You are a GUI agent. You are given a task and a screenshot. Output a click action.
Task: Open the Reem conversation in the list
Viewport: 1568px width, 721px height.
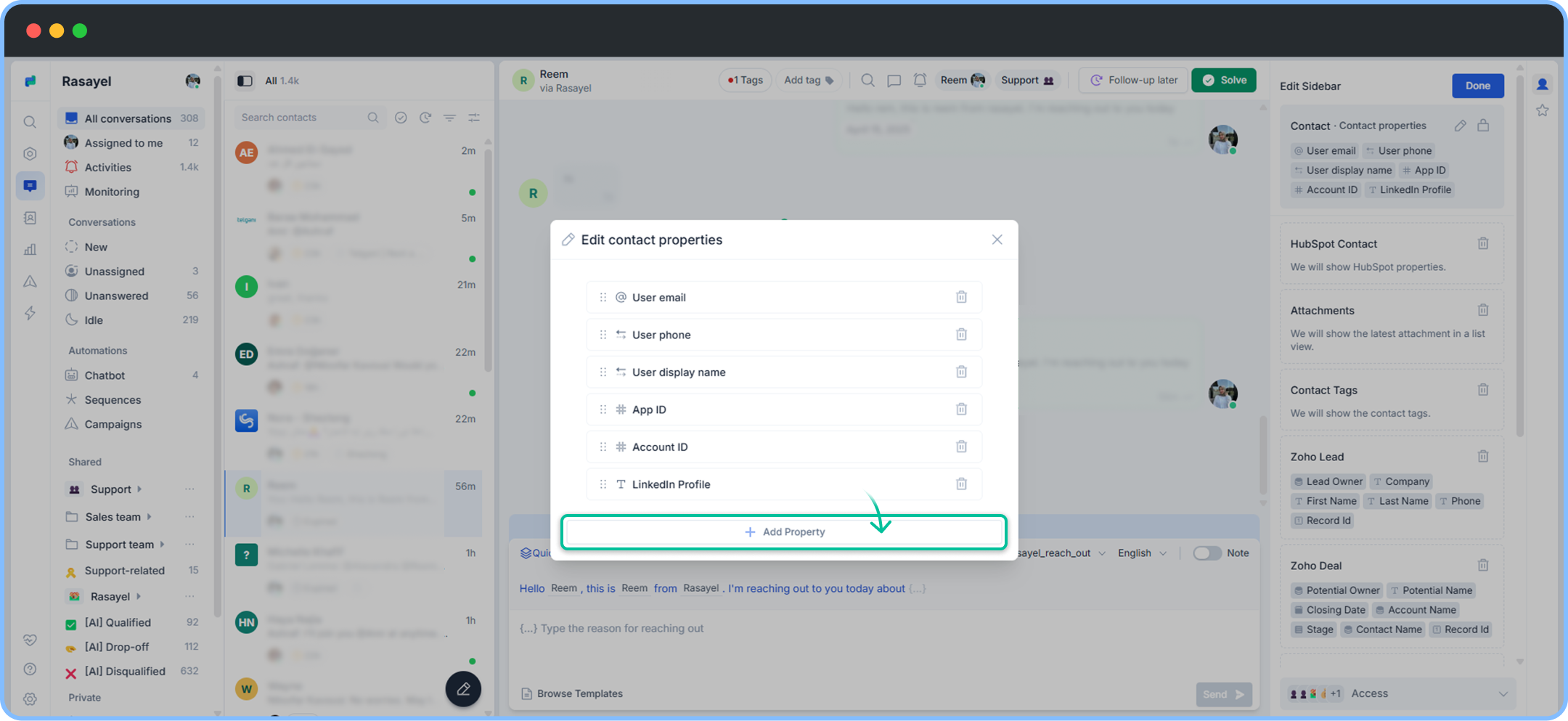(x=354, y=502)
